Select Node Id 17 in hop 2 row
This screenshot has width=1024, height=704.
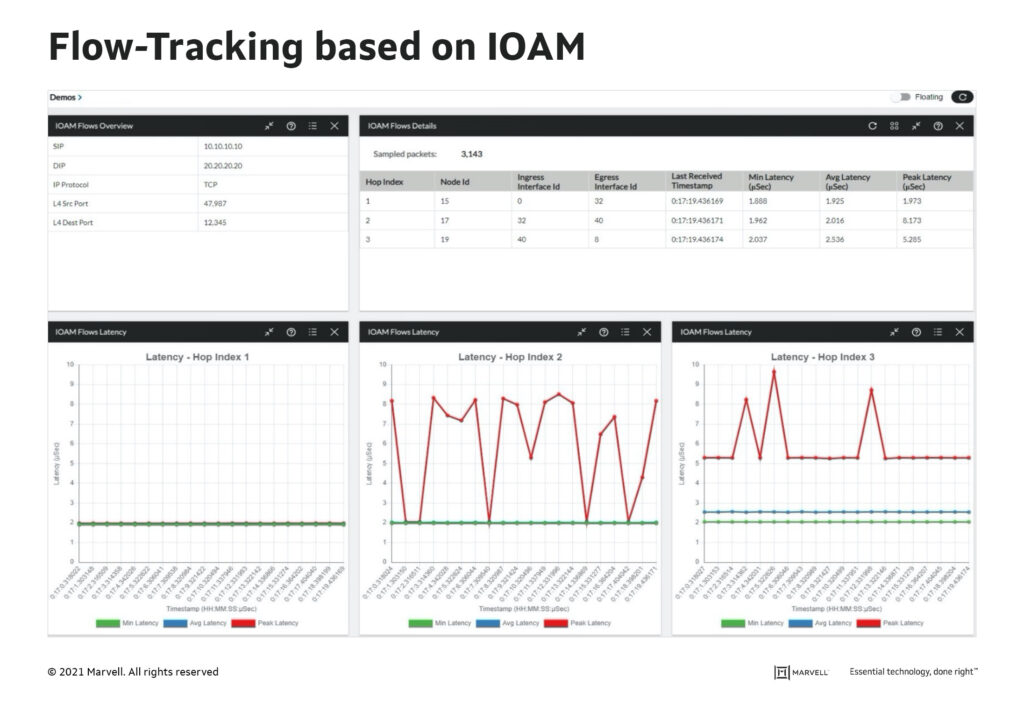pyautogui.click(x=445, y=221)
